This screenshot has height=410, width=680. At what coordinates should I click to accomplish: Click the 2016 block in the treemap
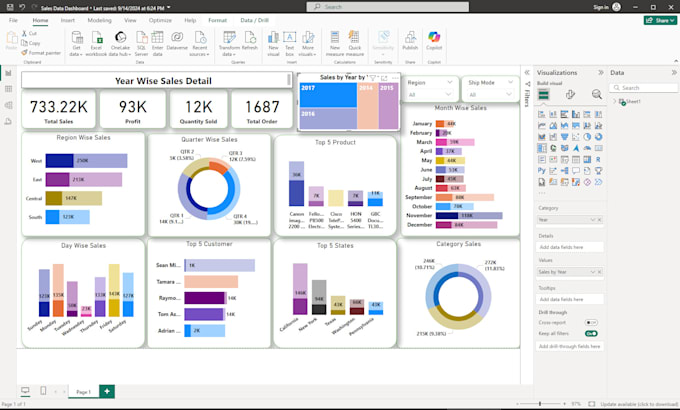[328, 118]
